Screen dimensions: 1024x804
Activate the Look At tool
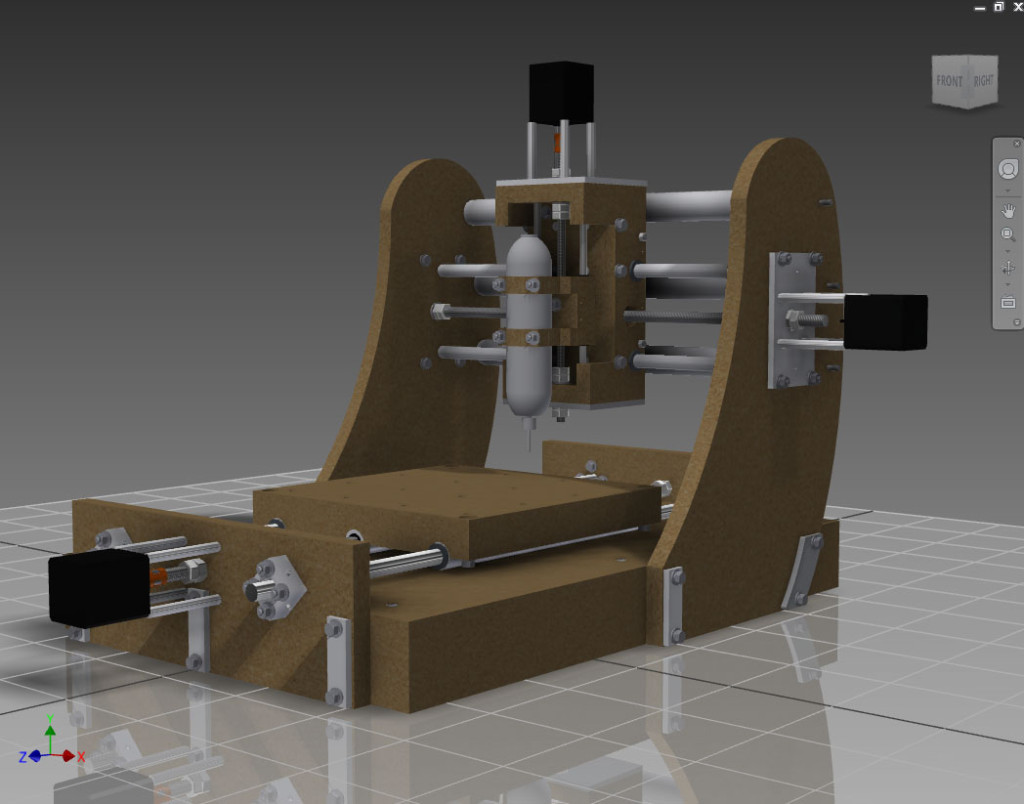click(1008, 302)
